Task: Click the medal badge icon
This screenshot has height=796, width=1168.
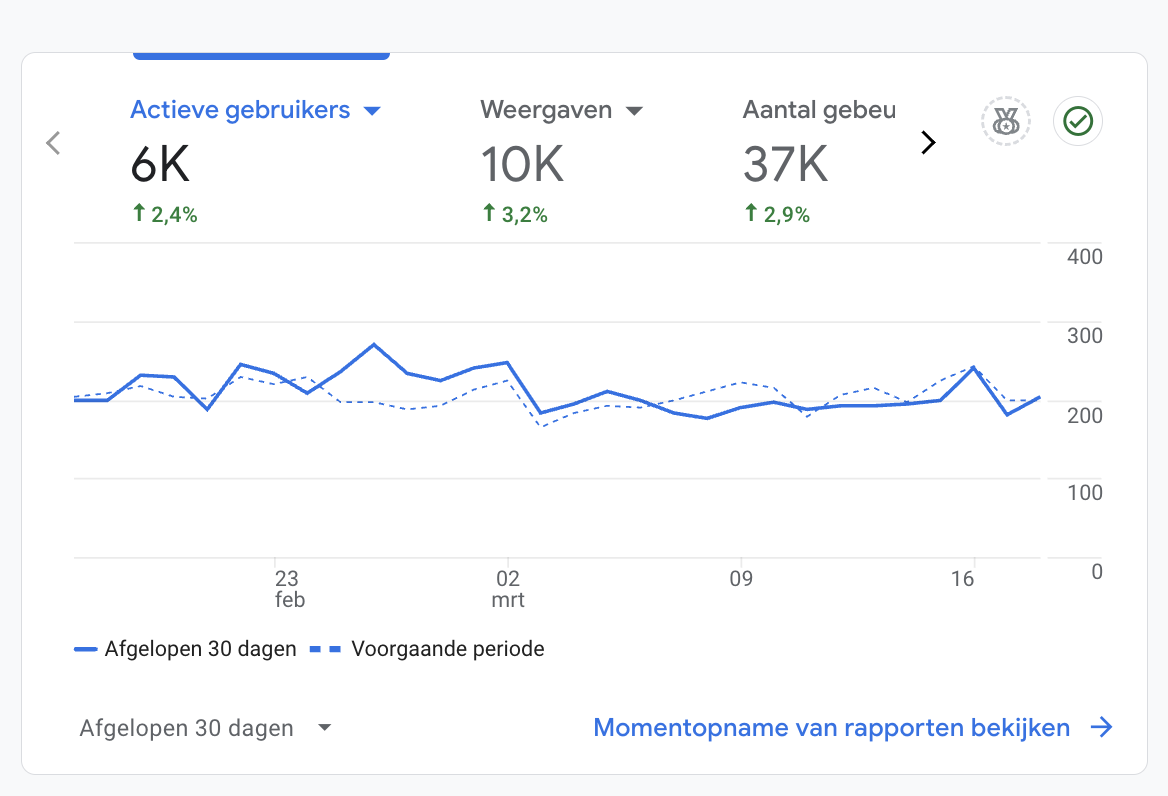Action: pyautogui.click(x=1005, y=122)
